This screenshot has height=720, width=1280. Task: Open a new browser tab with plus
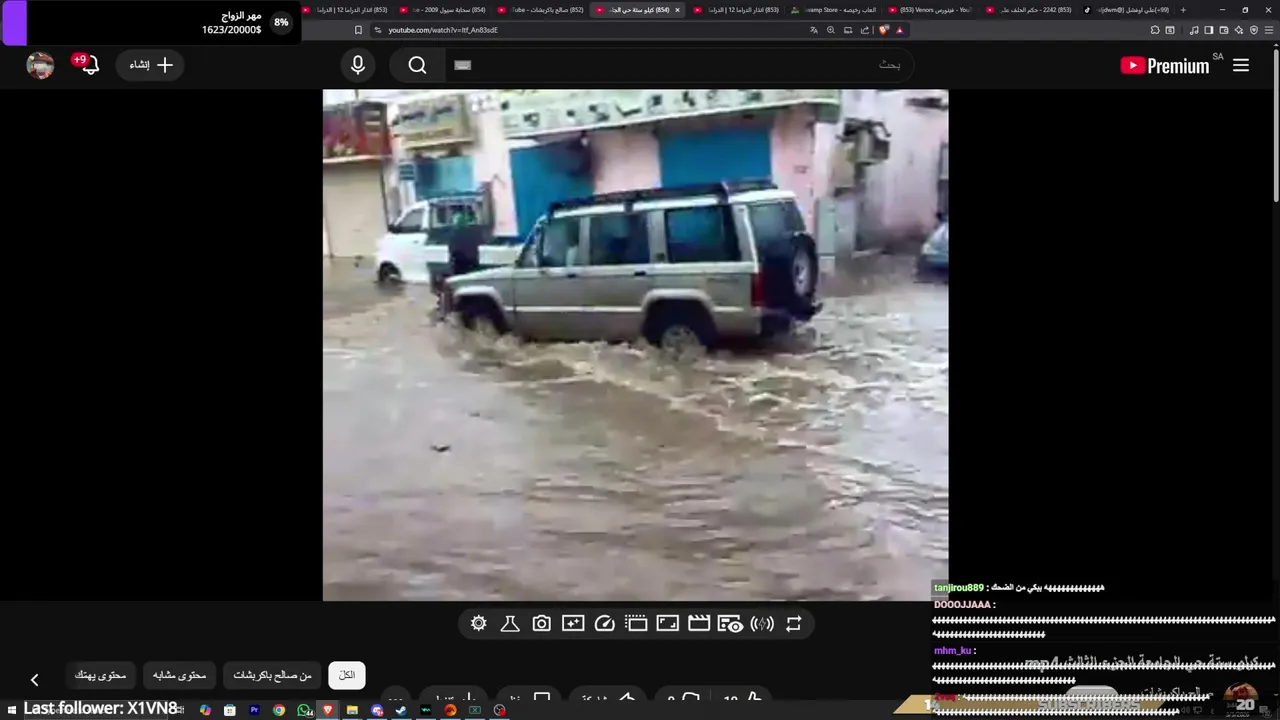[1184, 10]
